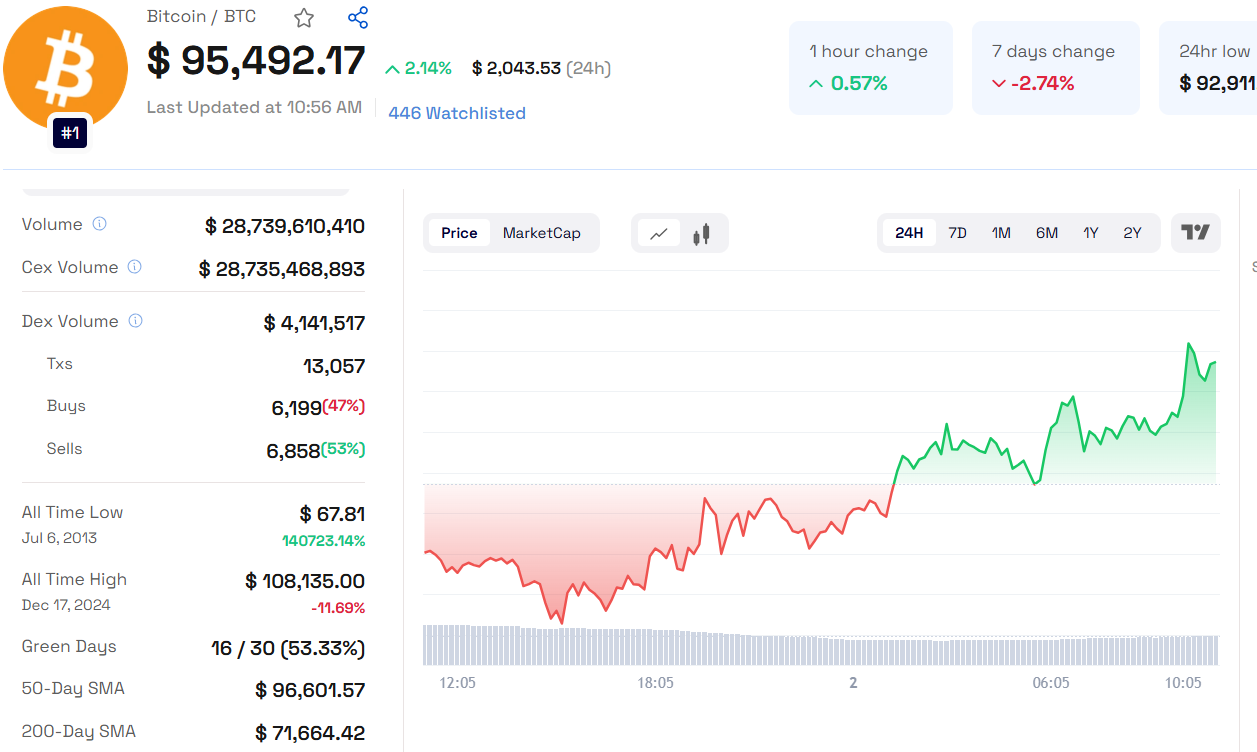Image resolution: width=1257 pixels, height=752 pixels.
Task: Add Bitcoin to watchlist with star icon
Action: (x=304, y=18)
